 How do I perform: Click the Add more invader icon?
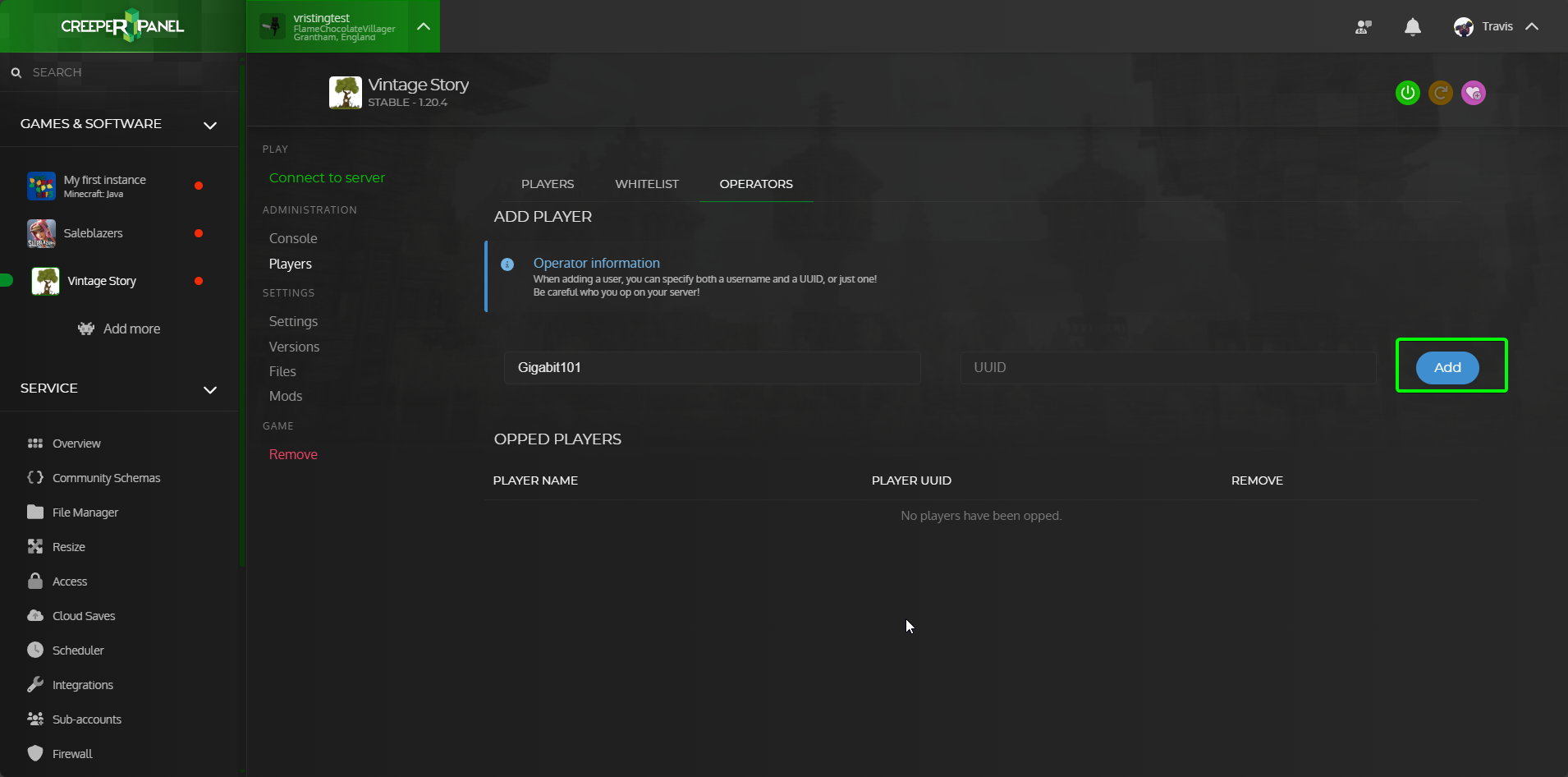point(86,329)
